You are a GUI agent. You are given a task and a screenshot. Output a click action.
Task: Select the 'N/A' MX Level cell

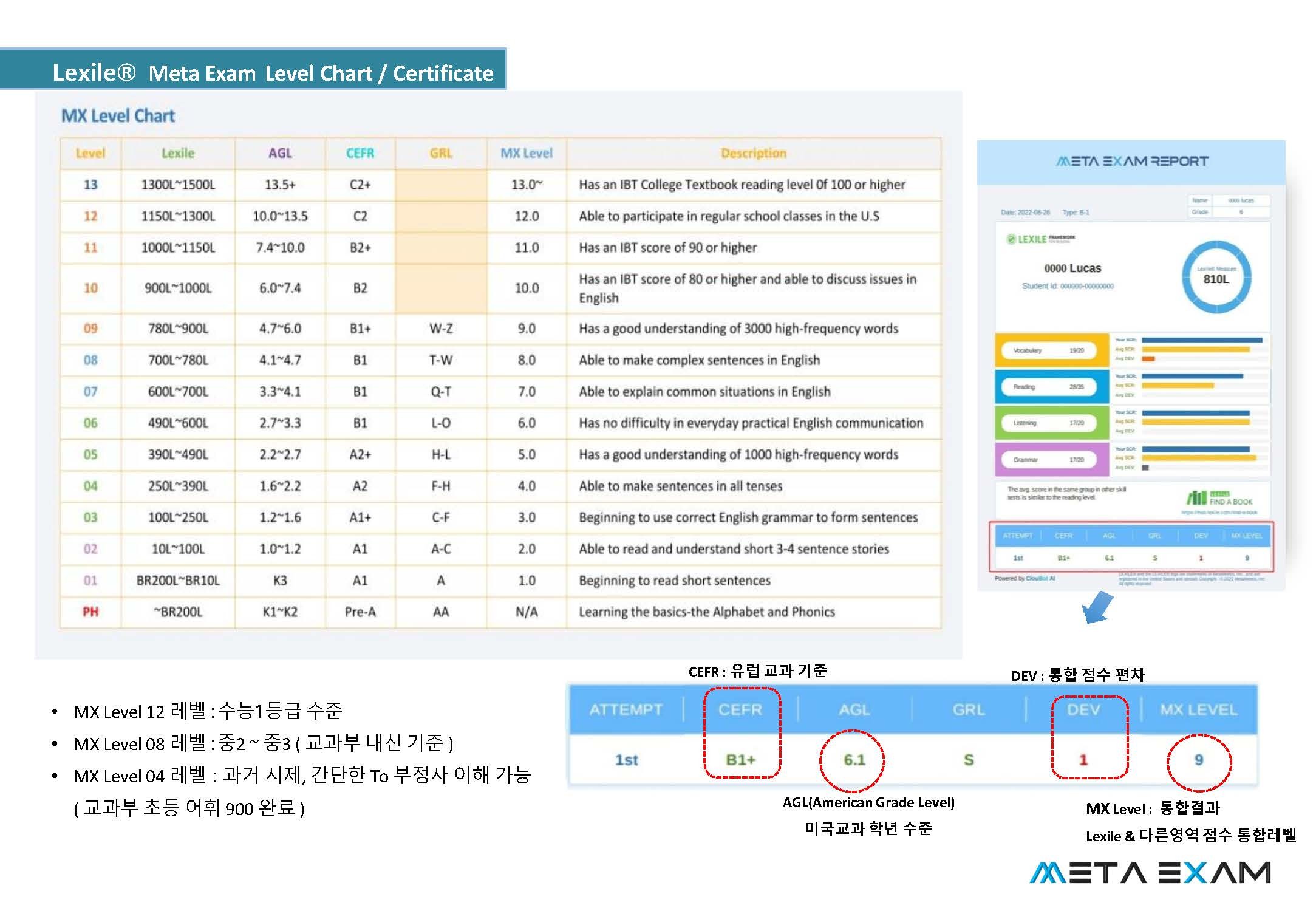click(x=527, y=612)
